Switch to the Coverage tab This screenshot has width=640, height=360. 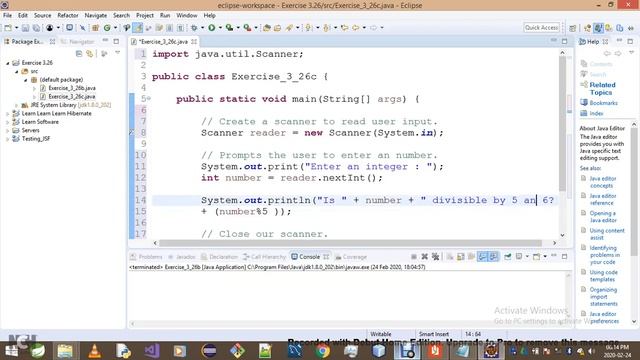(x=351, y=257)
